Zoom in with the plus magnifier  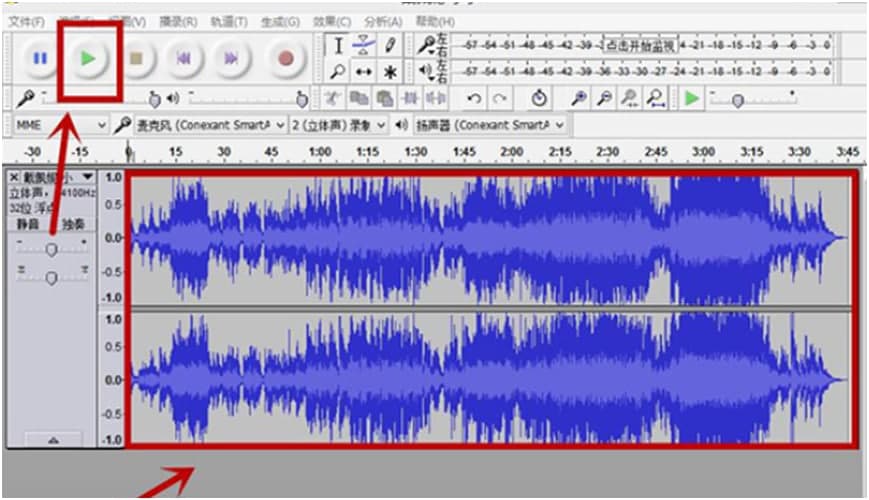tap(579, 99)
